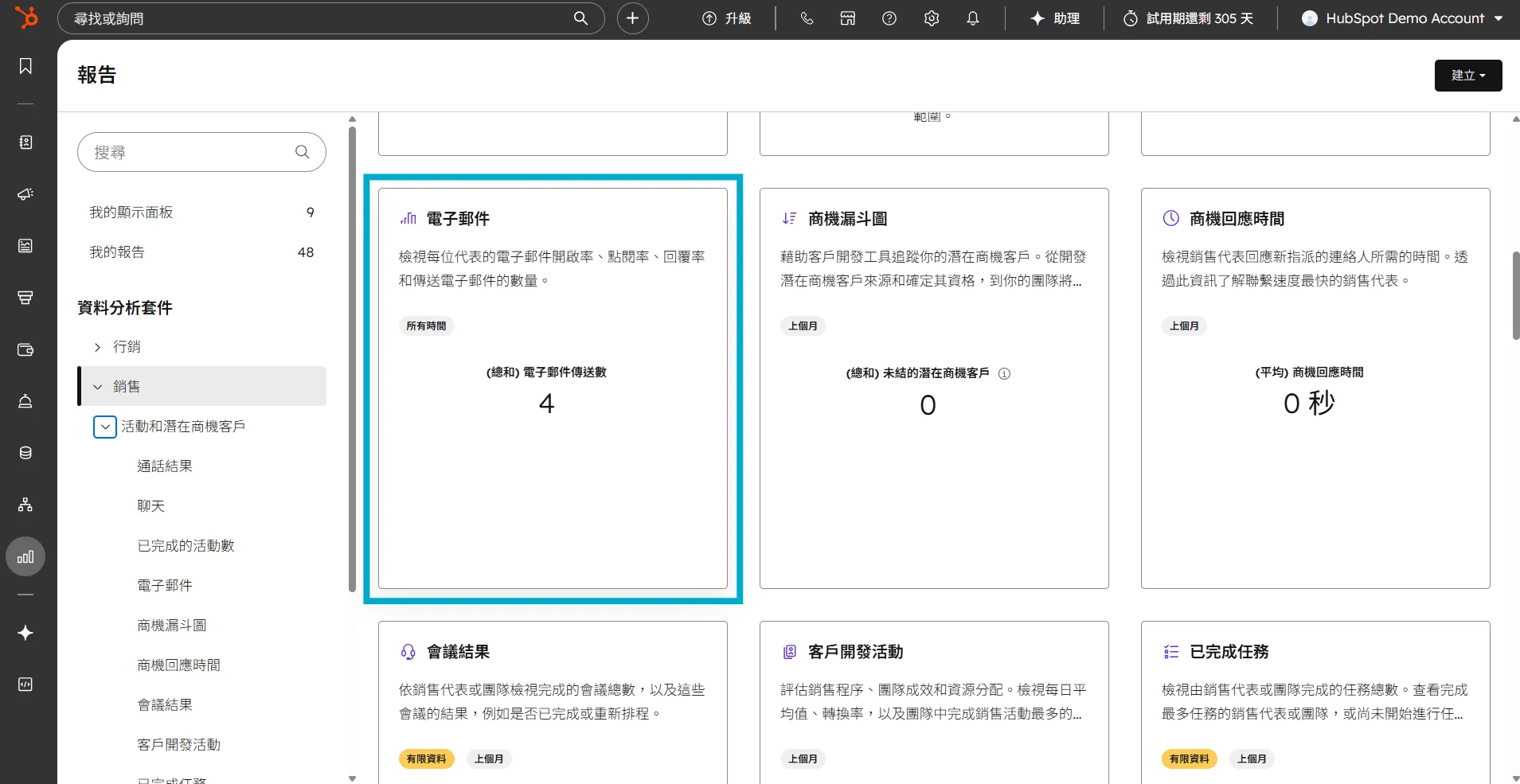Screen dimensions: 1520x784
Task: Open the help question mark icon
Action: click(889, 18)
